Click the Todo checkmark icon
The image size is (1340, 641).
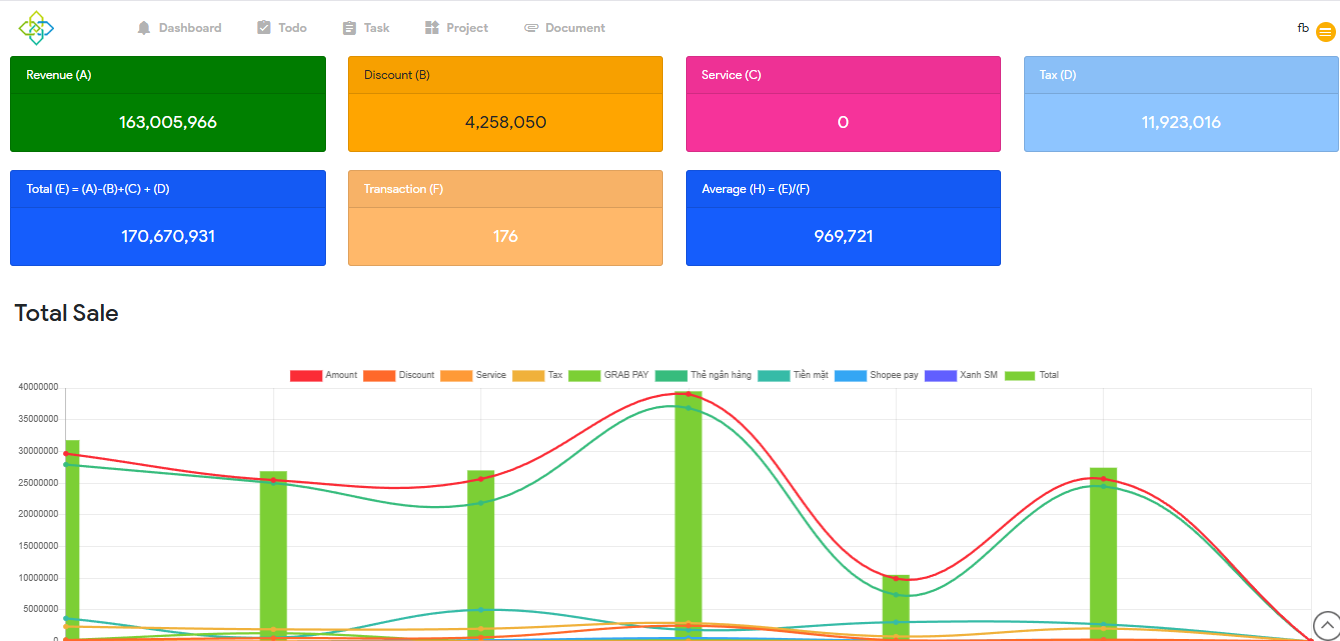pos(264,28)
